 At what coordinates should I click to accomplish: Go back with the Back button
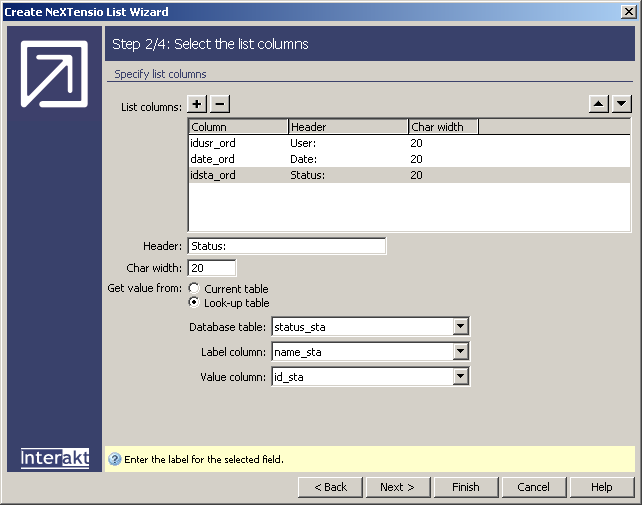330,487
